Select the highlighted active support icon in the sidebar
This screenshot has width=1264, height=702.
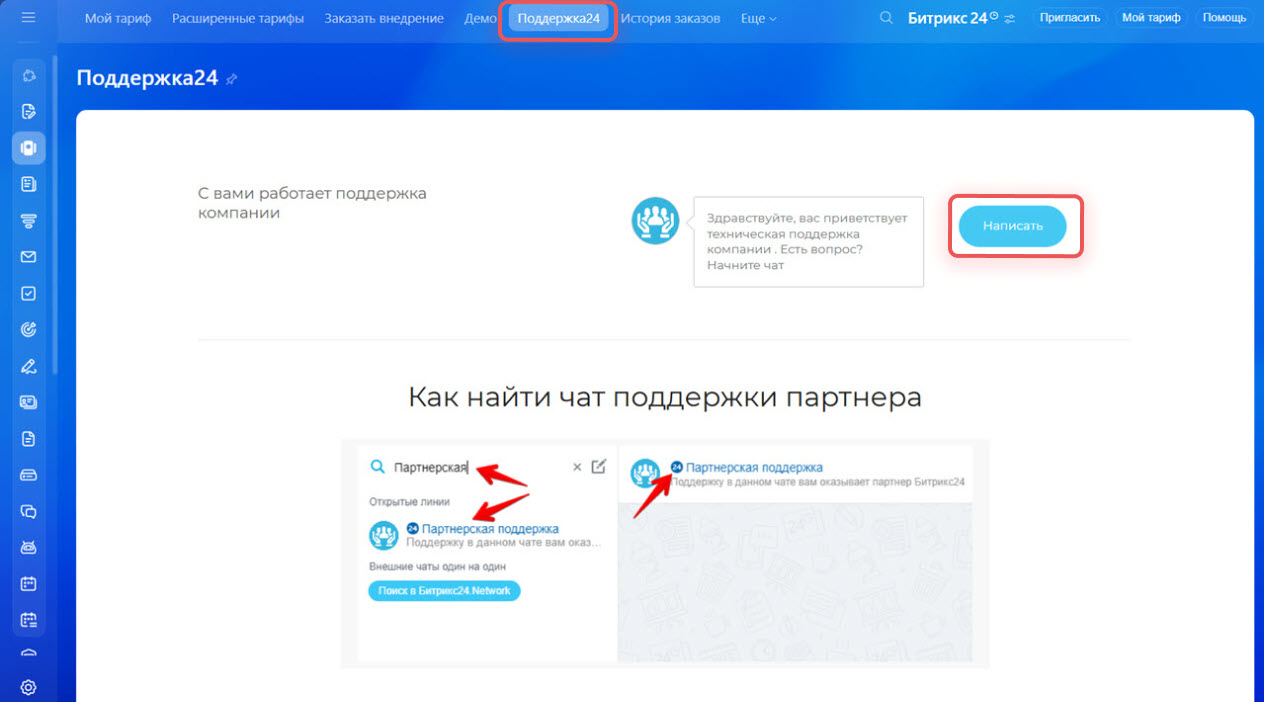[28, 147]
